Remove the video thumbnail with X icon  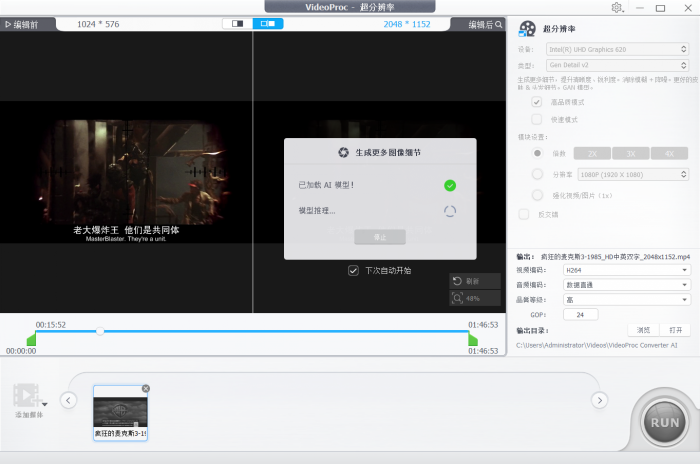coord(146,389)
